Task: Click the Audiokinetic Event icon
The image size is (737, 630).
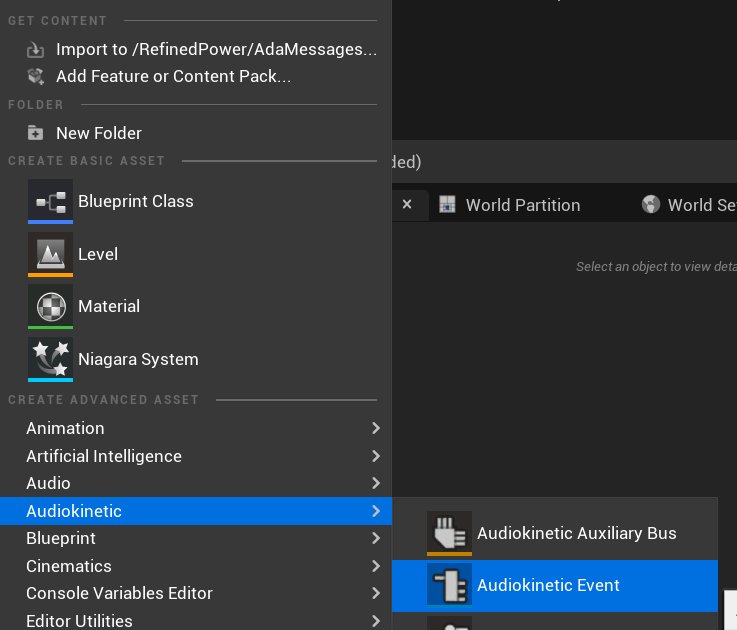Action: click(x=449, y=585)
